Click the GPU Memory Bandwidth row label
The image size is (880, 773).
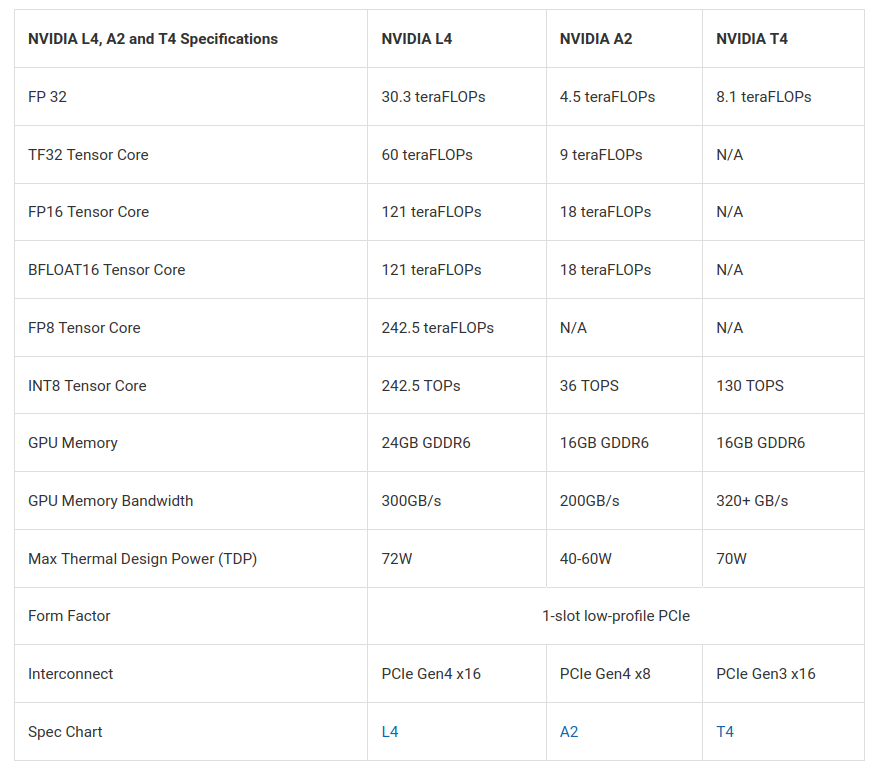111,501
